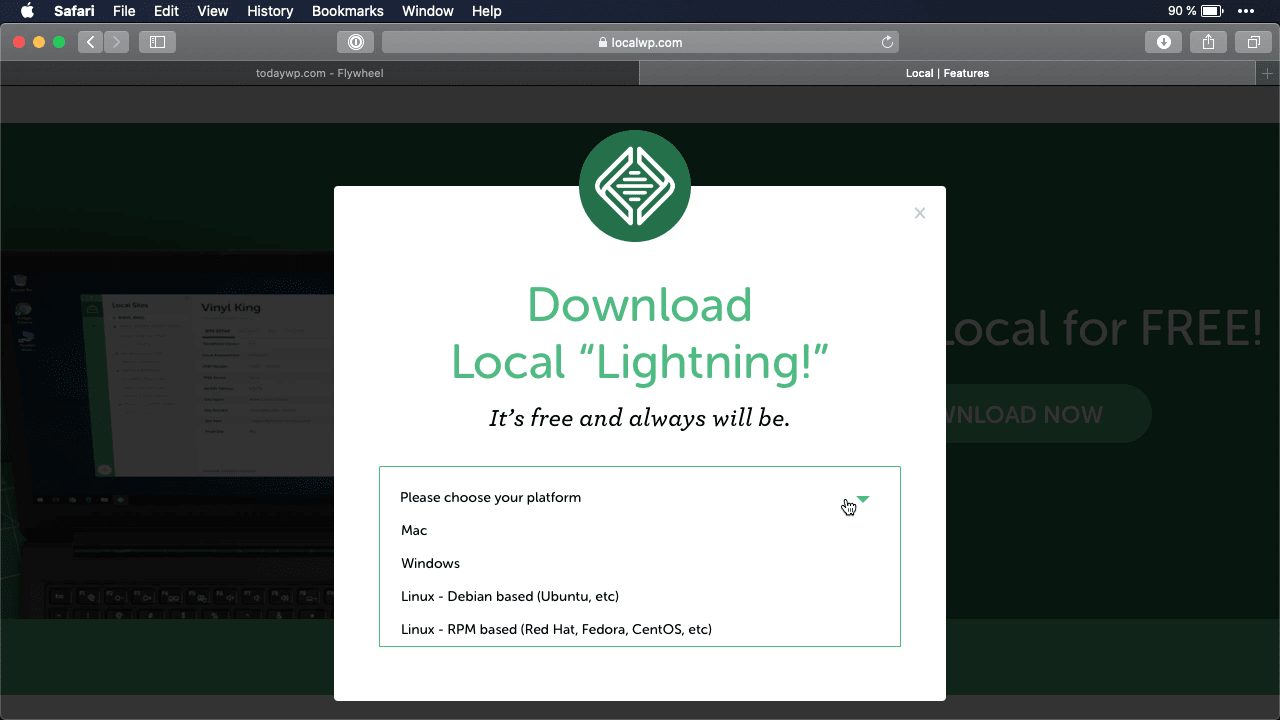Viewport: 1280px width, 720px height.
Task: Click the Local logo in the dialog
Action: coord(635,186)
